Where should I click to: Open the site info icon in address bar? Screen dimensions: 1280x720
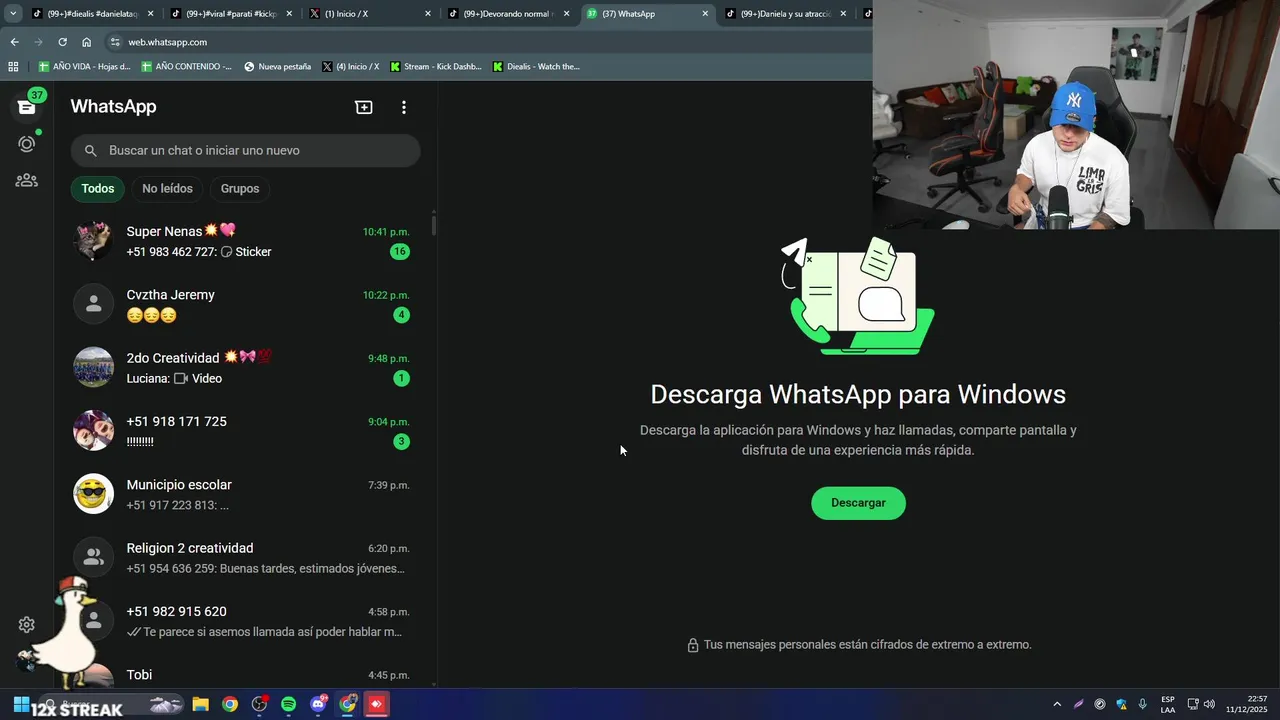point(115,42)
